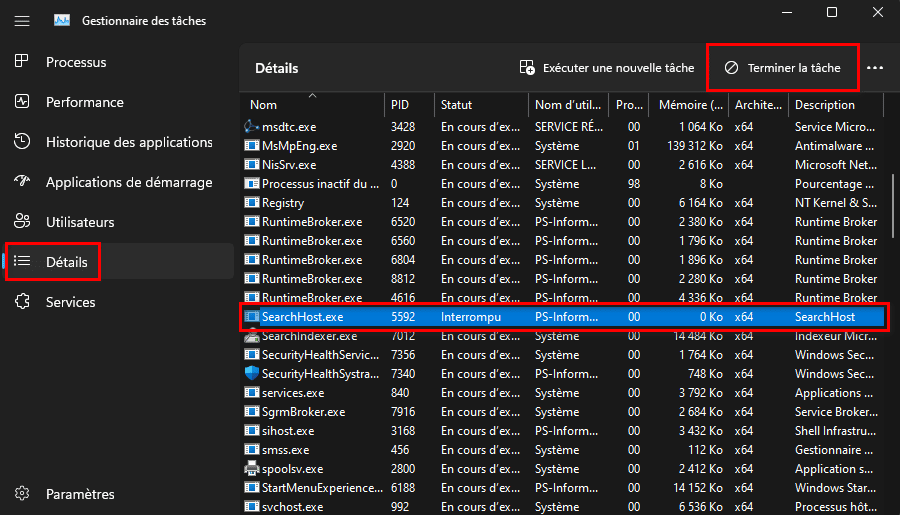This screenshot has width=900, height=515.
Task: Click the Task Manager app icon in title bar
Action: [x=62, y=21]
